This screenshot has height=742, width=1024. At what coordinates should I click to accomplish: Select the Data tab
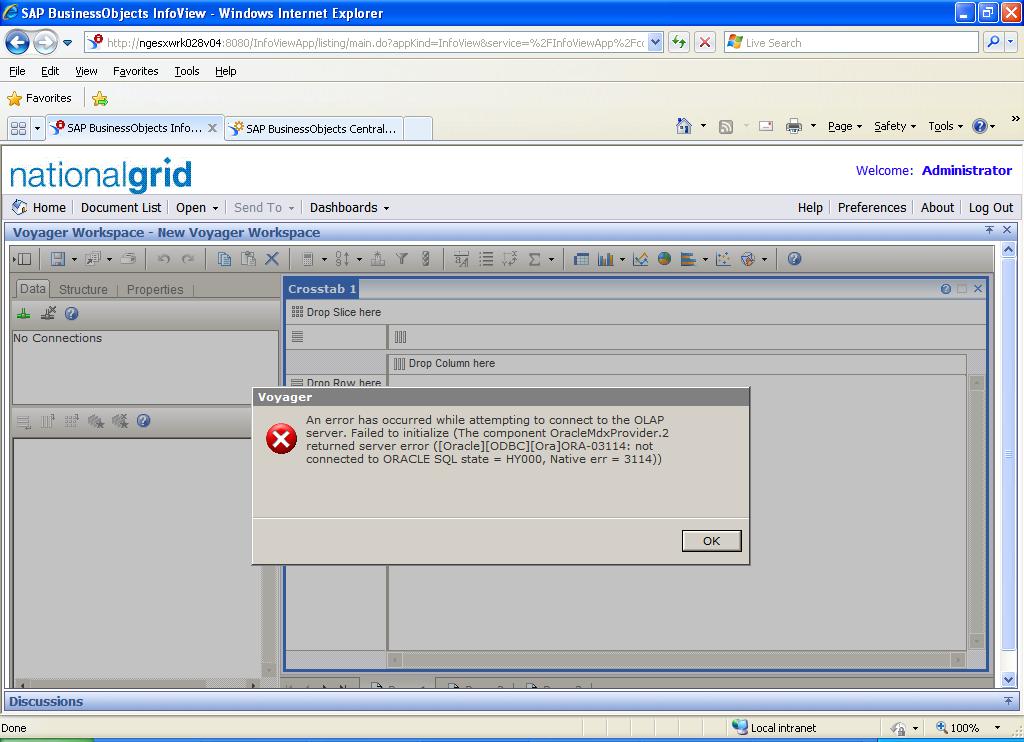32,289
